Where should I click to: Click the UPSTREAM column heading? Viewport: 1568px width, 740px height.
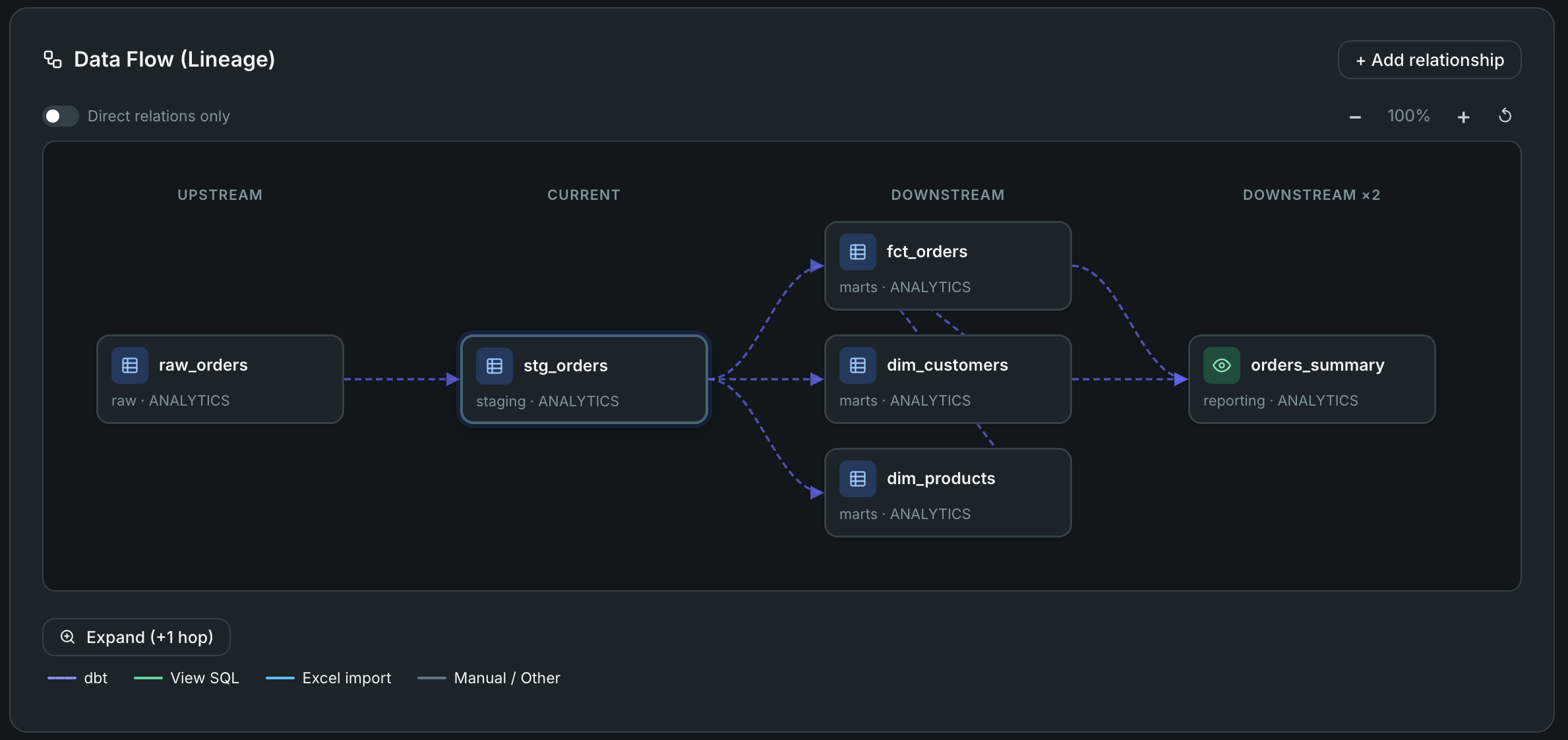pyautogui.click(x=220, y=195)
